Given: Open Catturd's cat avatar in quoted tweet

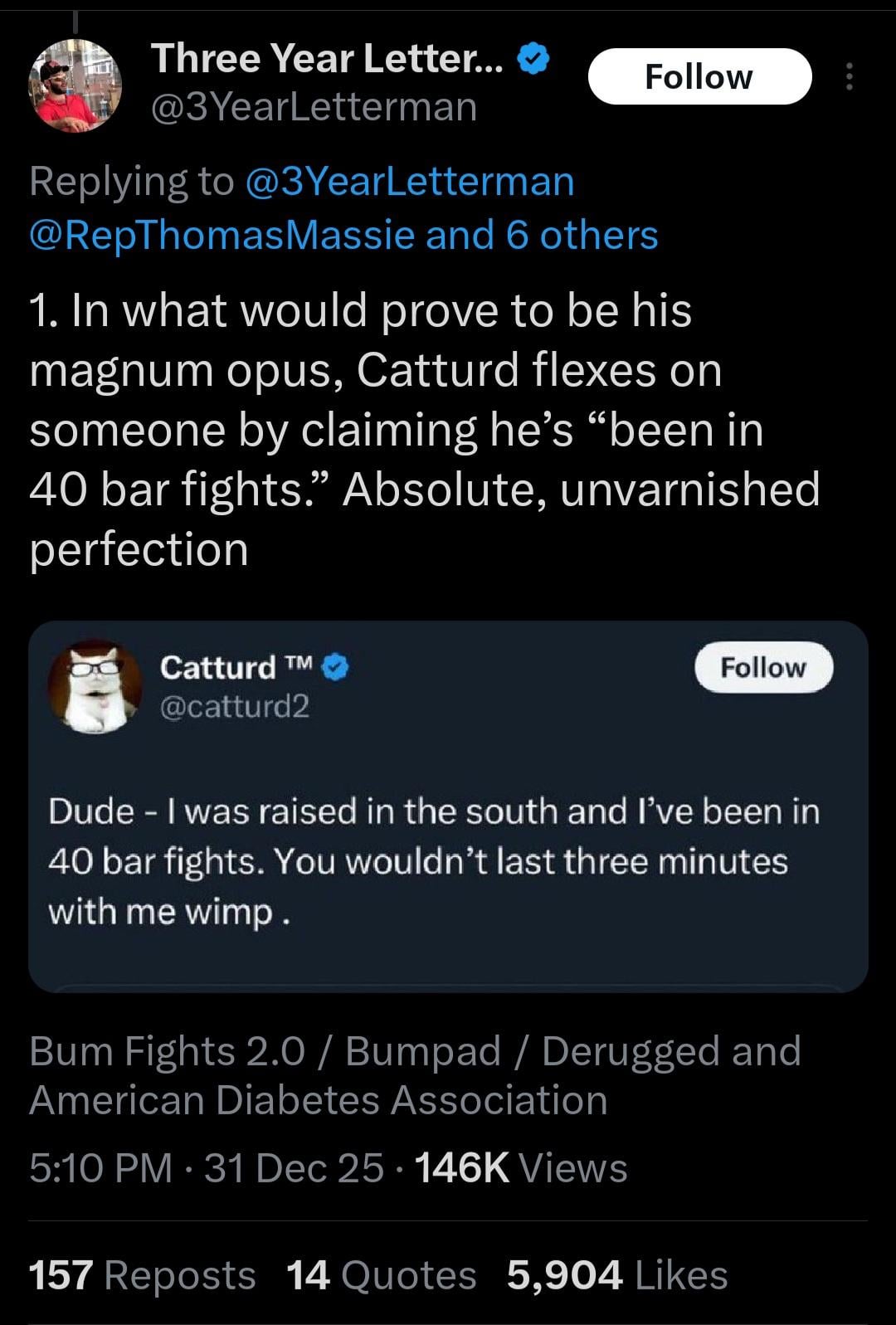Looking at the screenshot, I should 92,685.
